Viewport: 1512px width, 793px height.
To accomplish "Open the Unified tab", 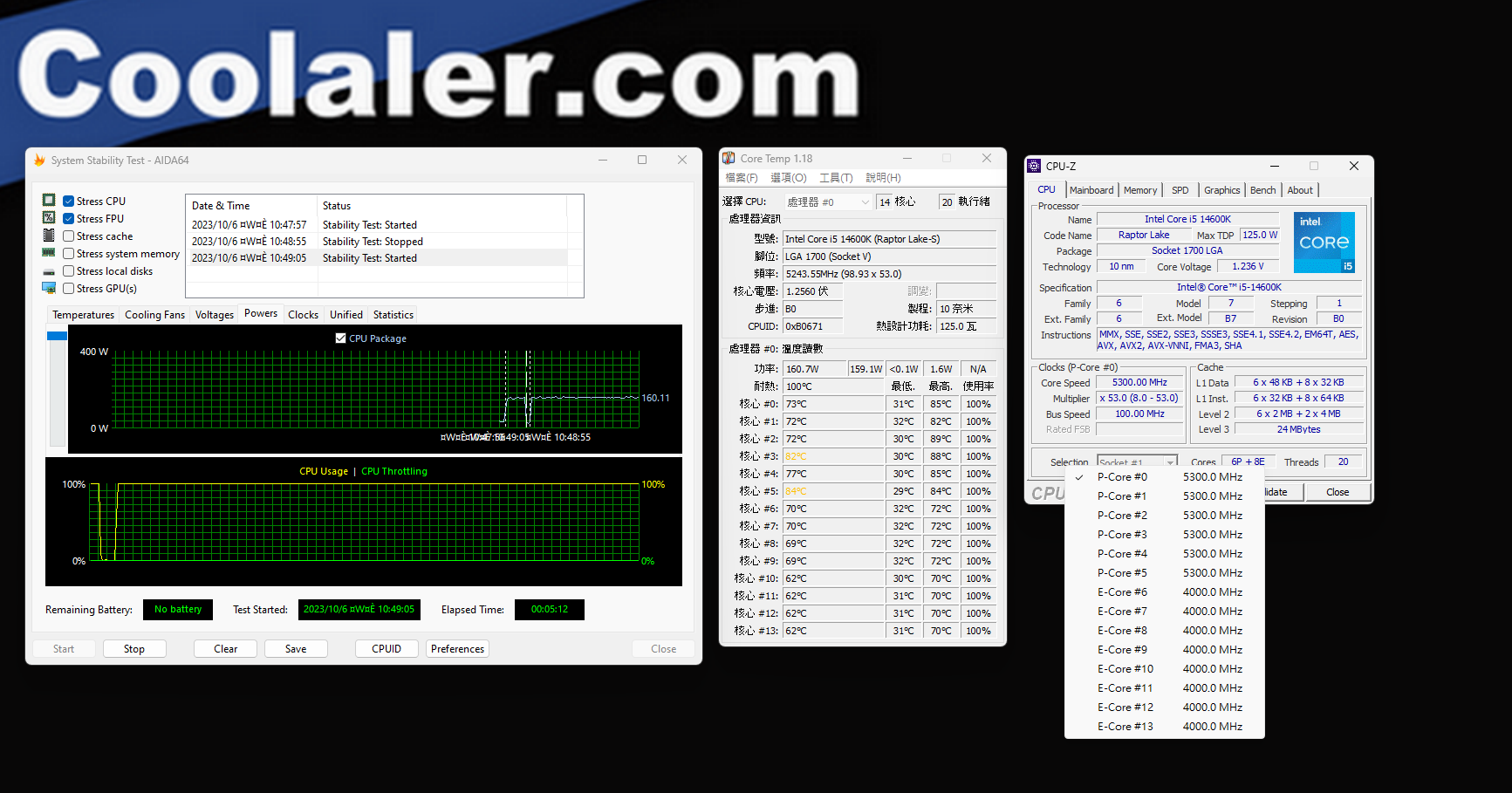I will pos(346,315).
